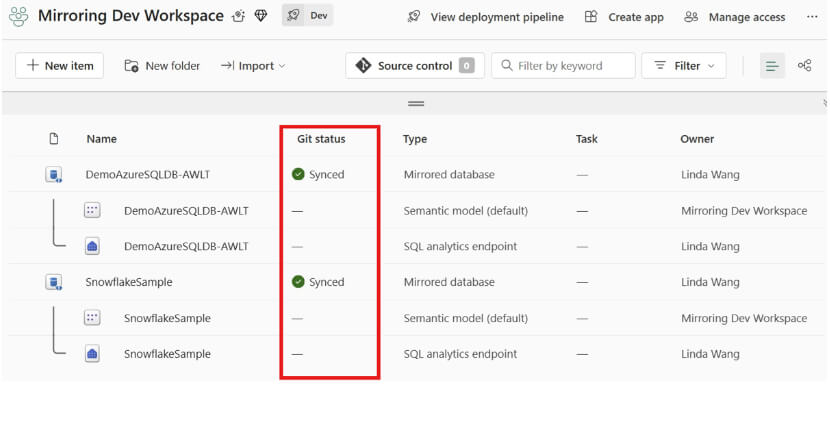This screenshot has height=446, width=830.
Task: Switch to list view layout
Action: [772, 66]
